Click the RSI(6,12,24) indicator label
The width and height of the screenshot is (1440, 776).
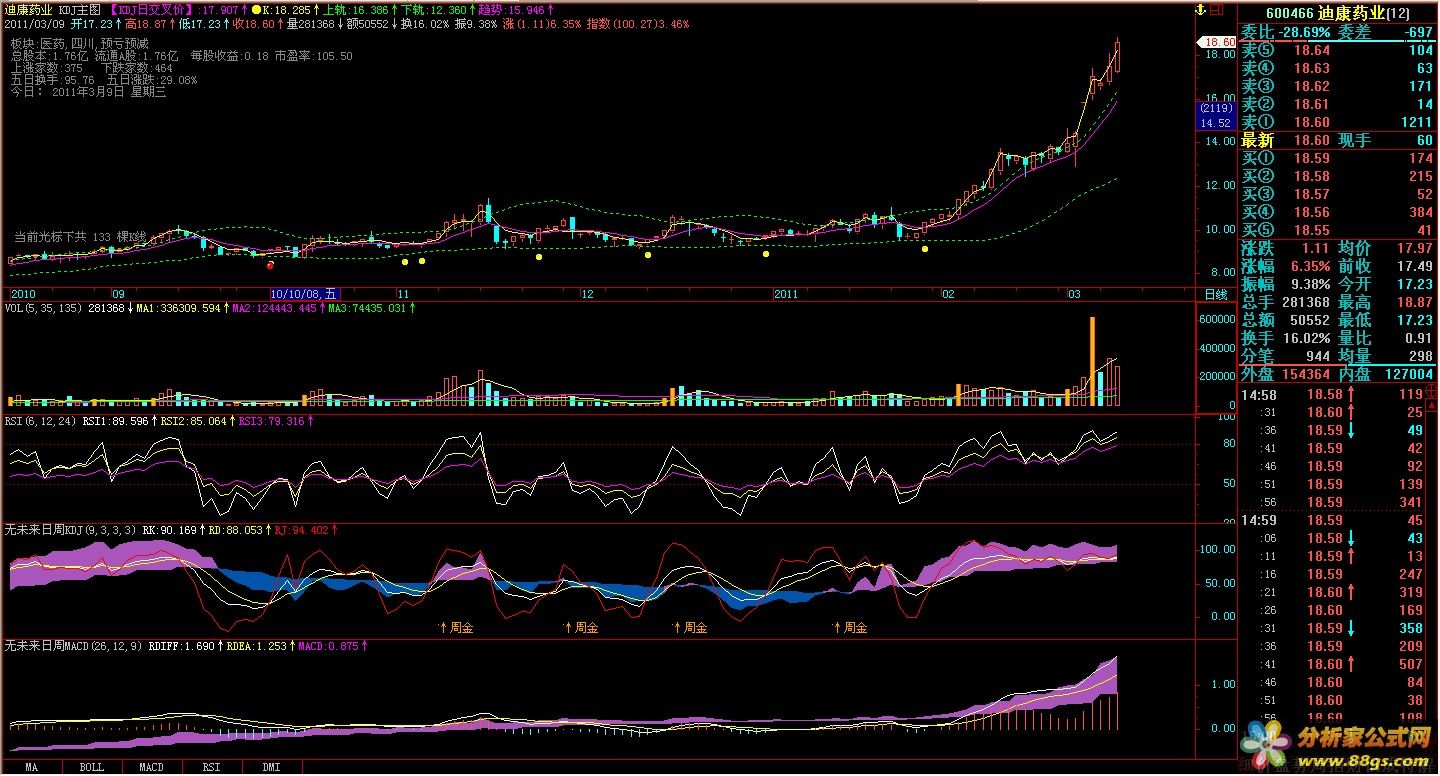[x=41, y=421]
